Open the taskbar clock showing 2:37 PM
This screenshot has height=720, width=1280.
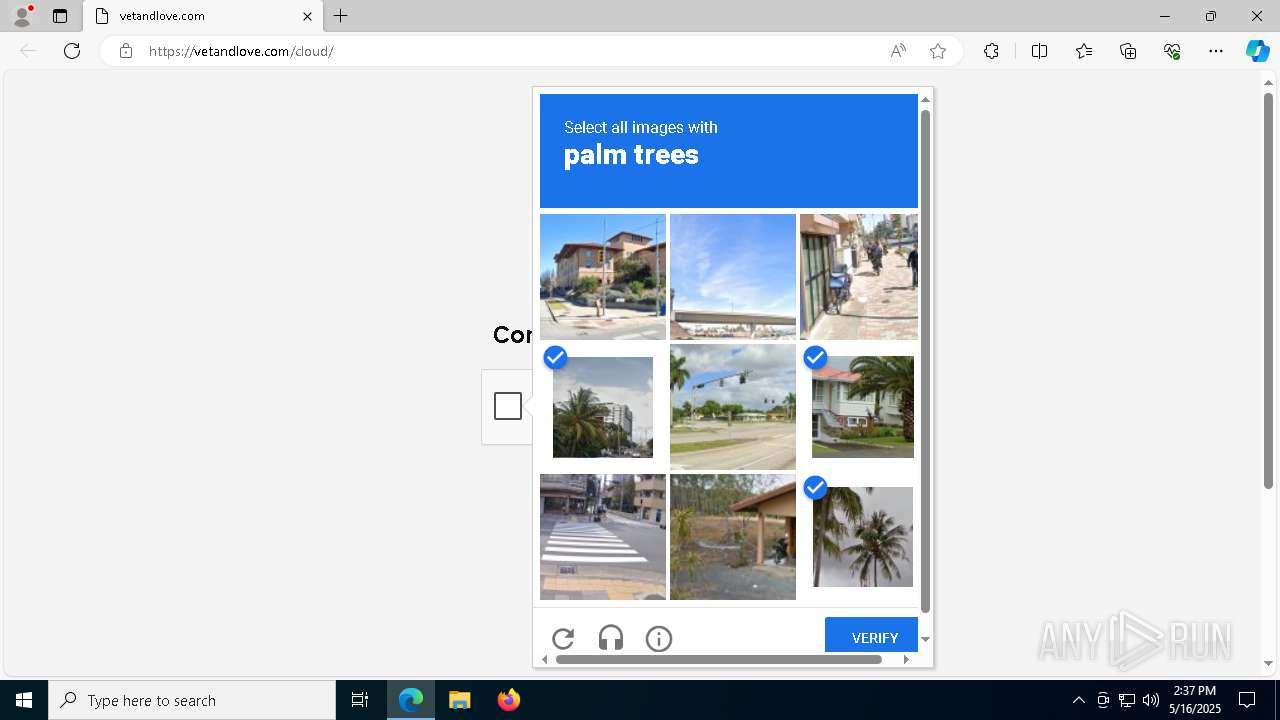[1194, 700]
